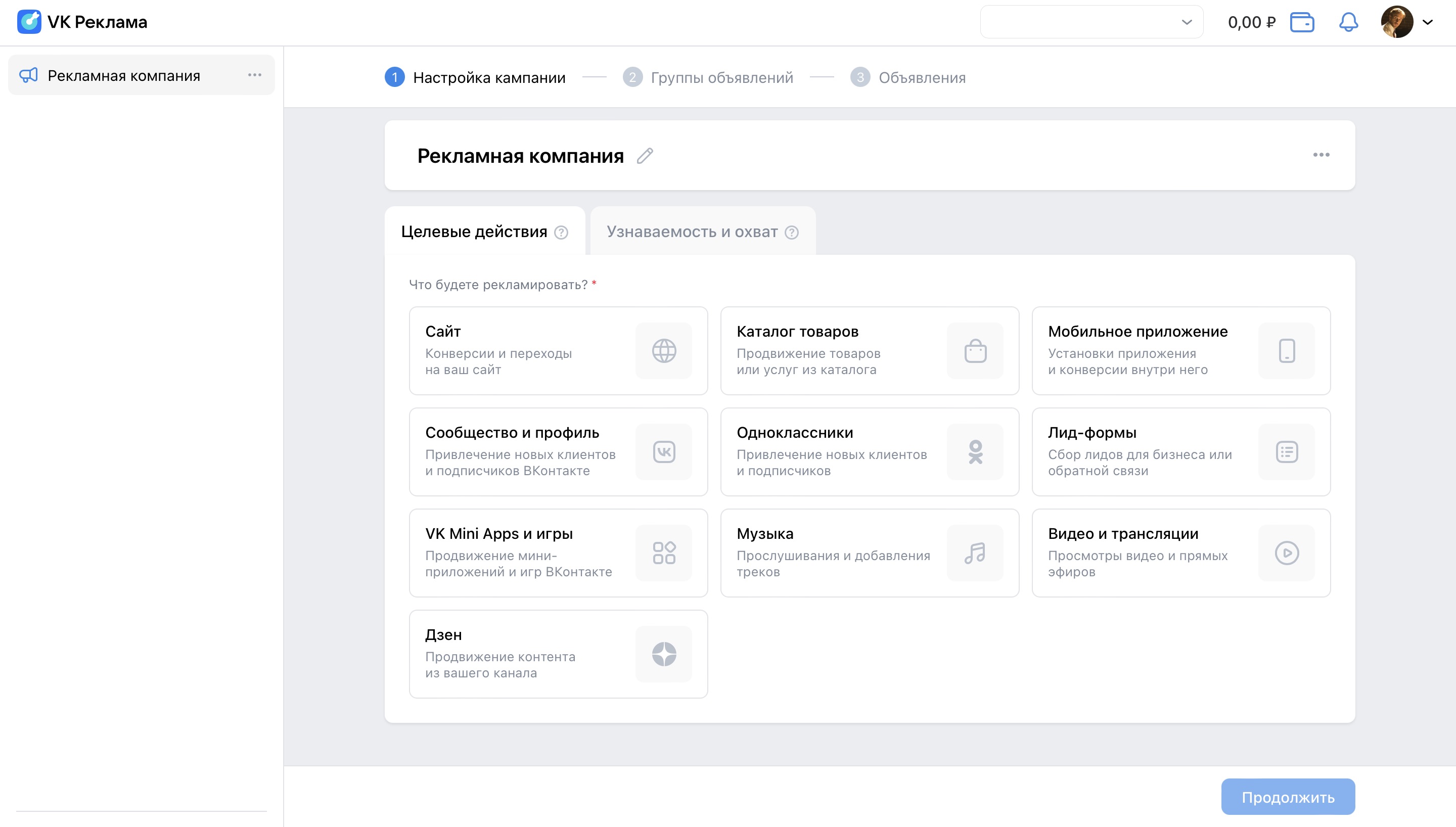Select the Каталог товаров shopping bag icon
This screenshot has width=1456, height=827.
click(975, 351)
